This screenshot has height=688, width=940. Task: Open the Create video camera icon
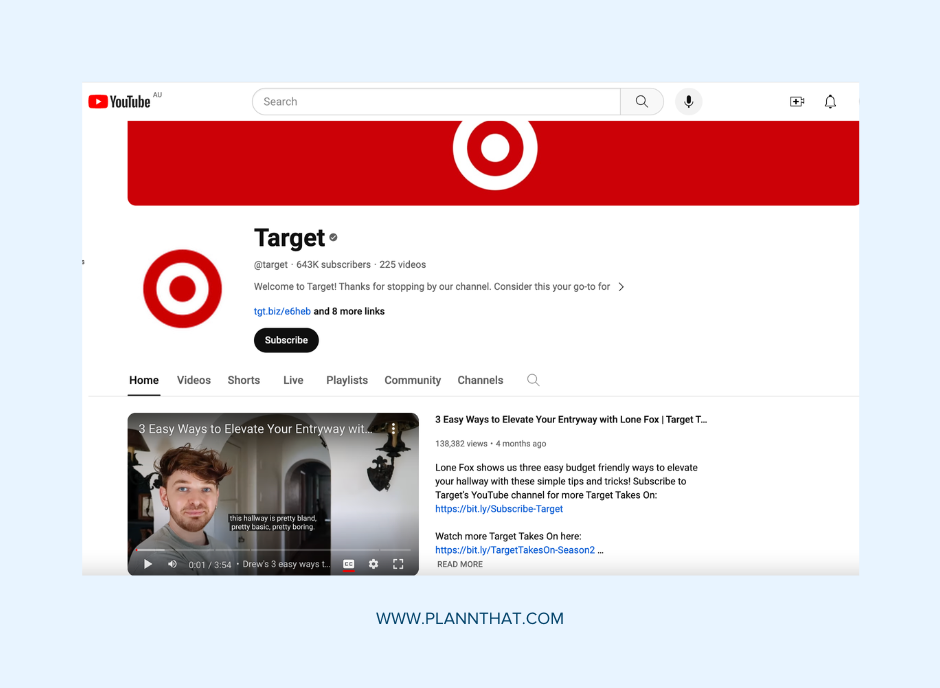click(797, 101)
